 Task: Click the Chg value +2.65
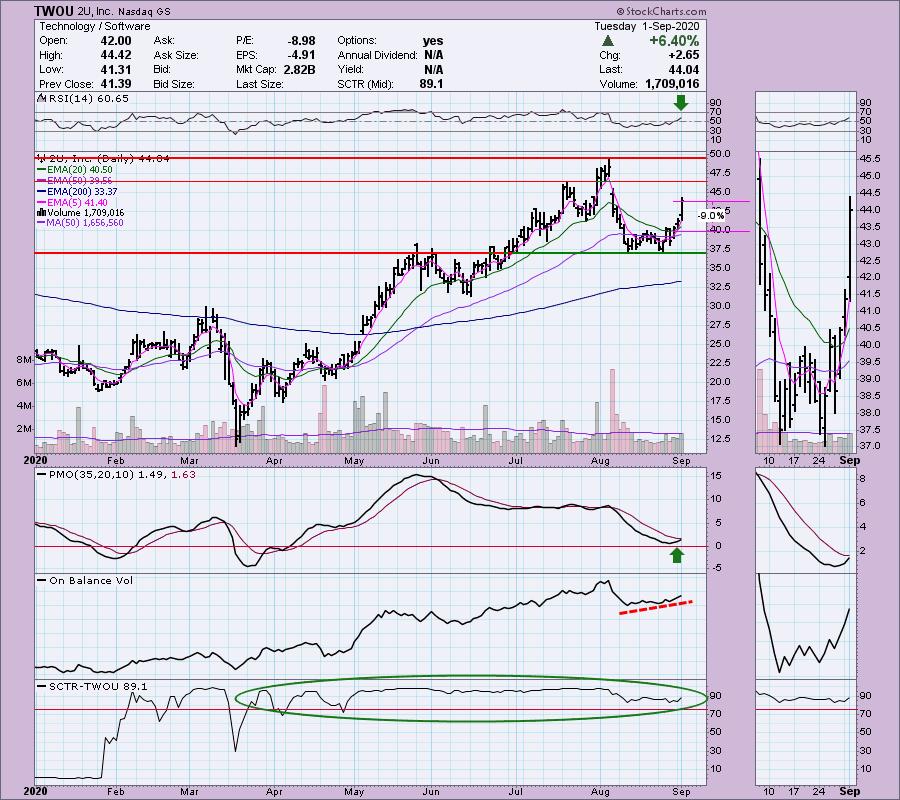point(685,55)
